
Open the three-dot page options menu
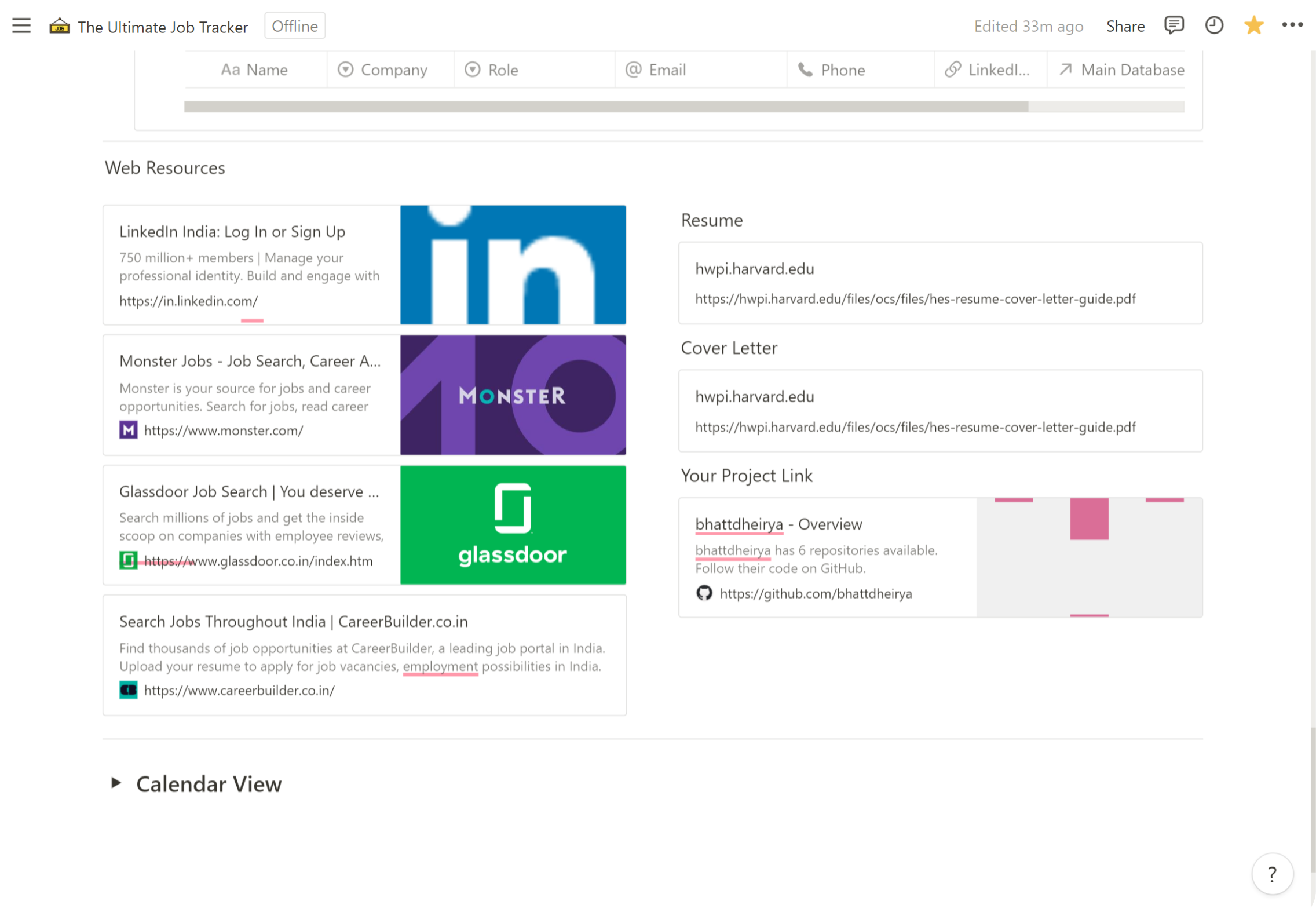point(1292,25)
